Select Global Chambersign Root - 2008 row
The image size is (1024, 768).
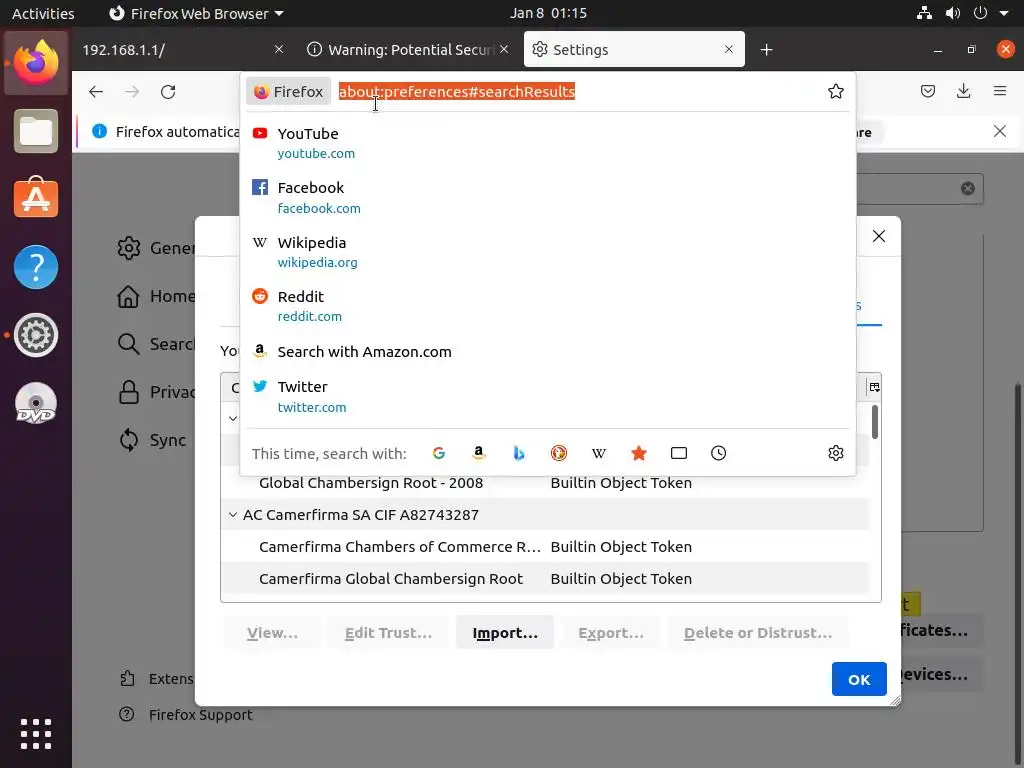coord(545,483)
